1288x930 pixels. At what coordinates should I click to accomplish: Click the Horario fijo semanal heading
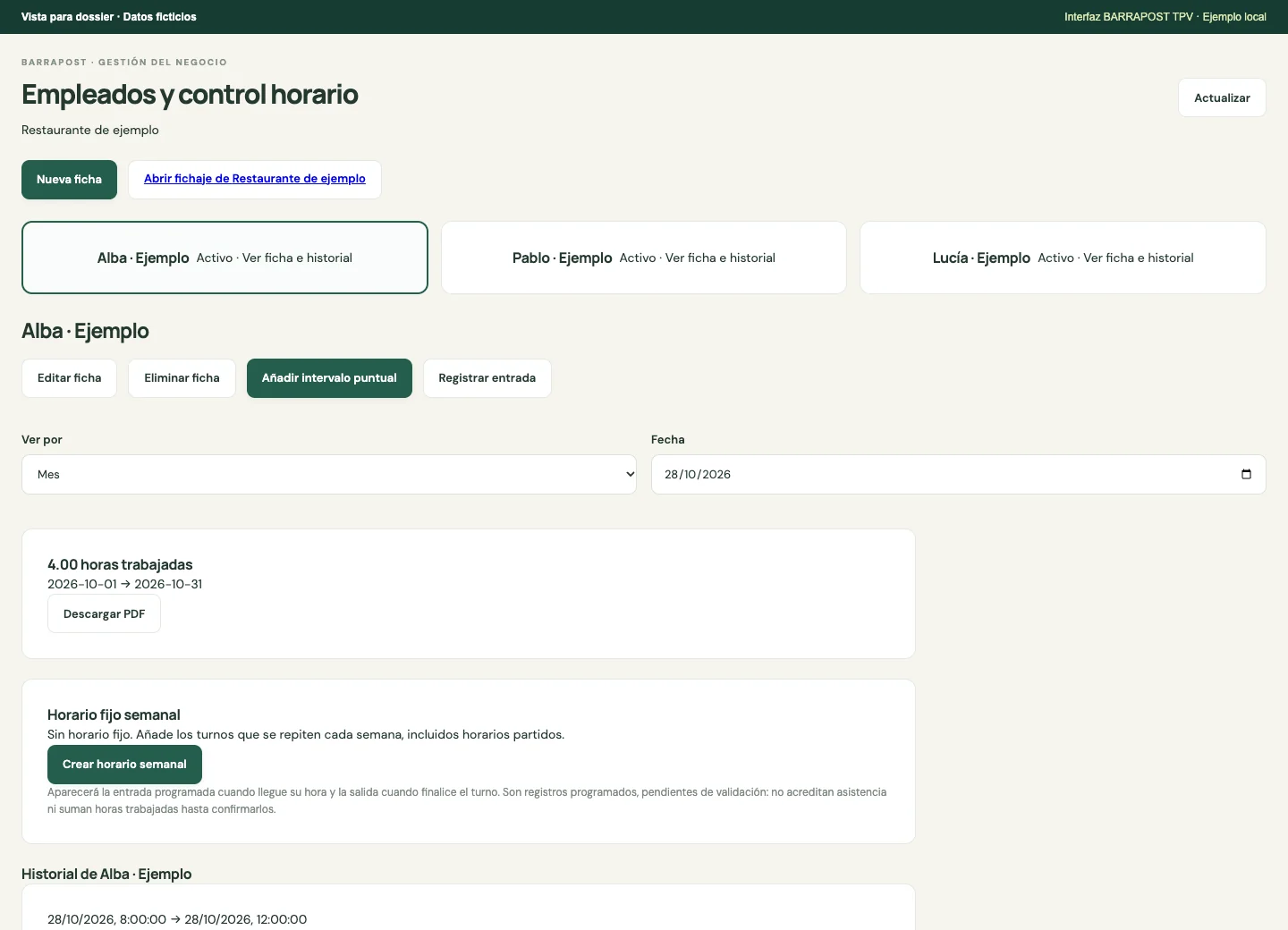point(114,714)
